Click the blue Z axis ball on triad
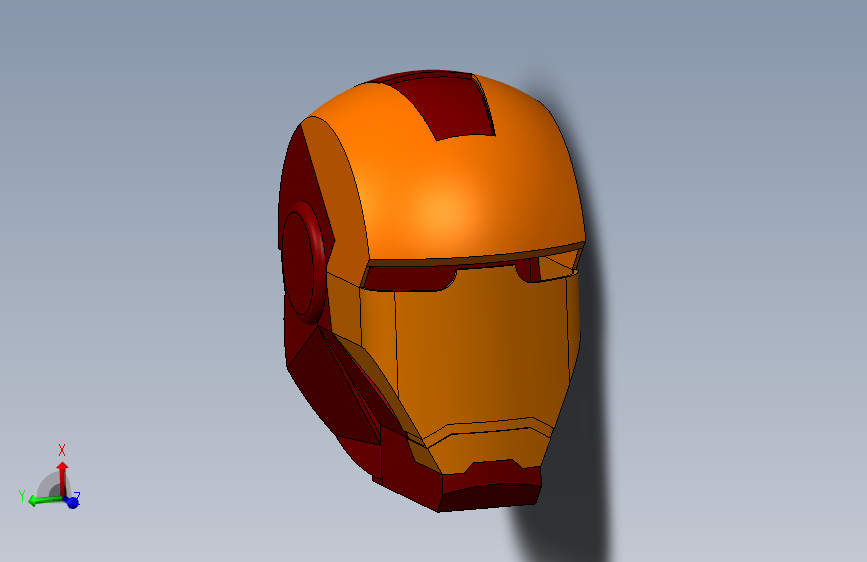The height and width of the screenshot is (562, 867). 72,502
